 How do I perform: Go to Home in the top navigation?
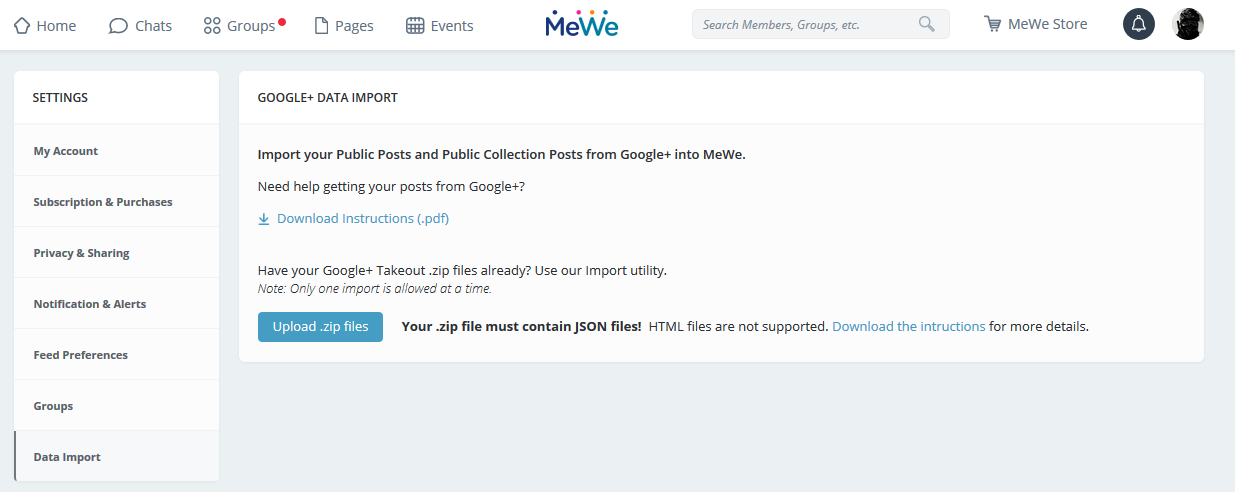[45, 25]
